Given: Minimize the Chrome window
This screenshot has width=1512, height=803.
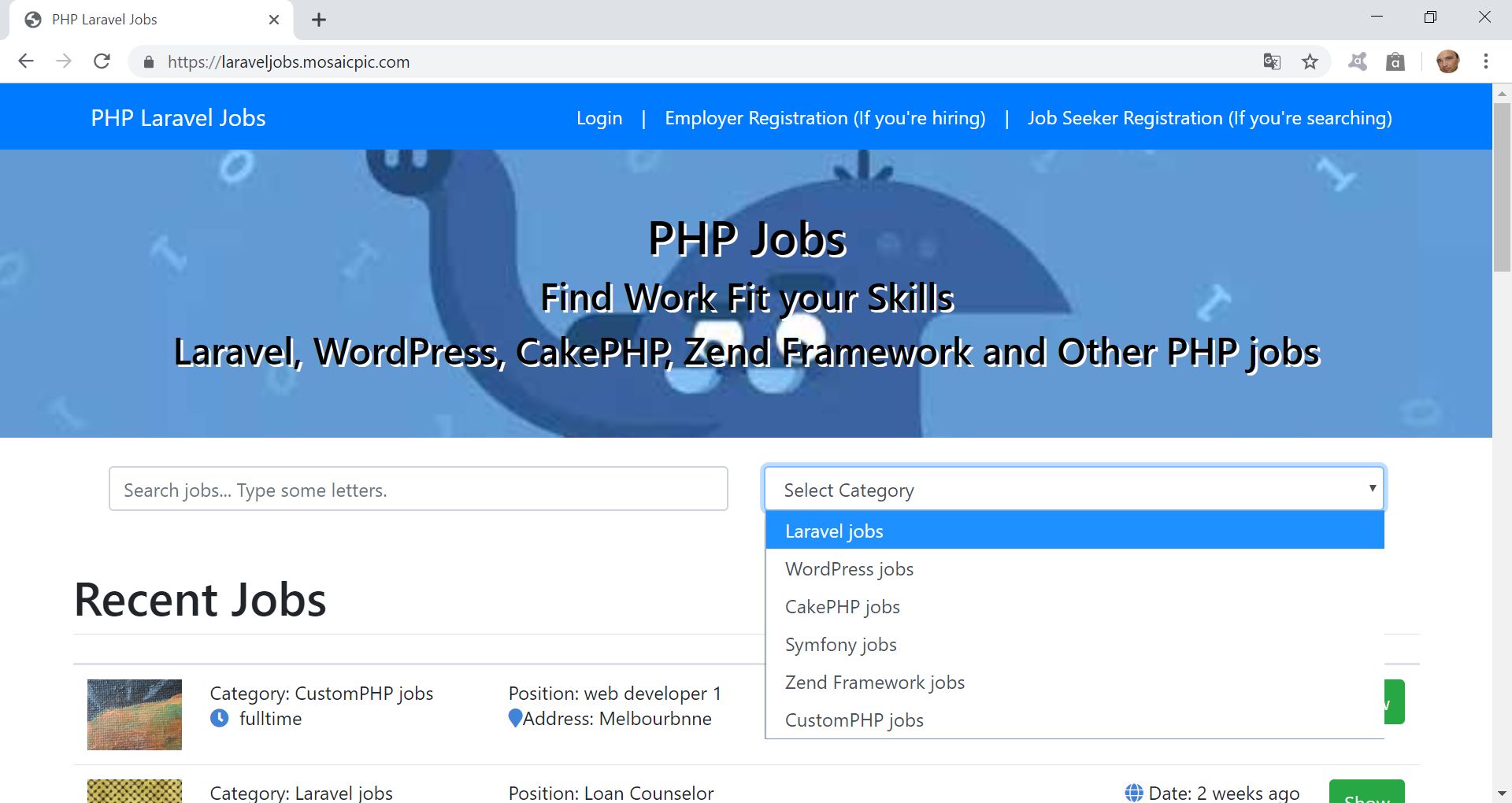Looking at the screenshot, I should (1377, 17).
